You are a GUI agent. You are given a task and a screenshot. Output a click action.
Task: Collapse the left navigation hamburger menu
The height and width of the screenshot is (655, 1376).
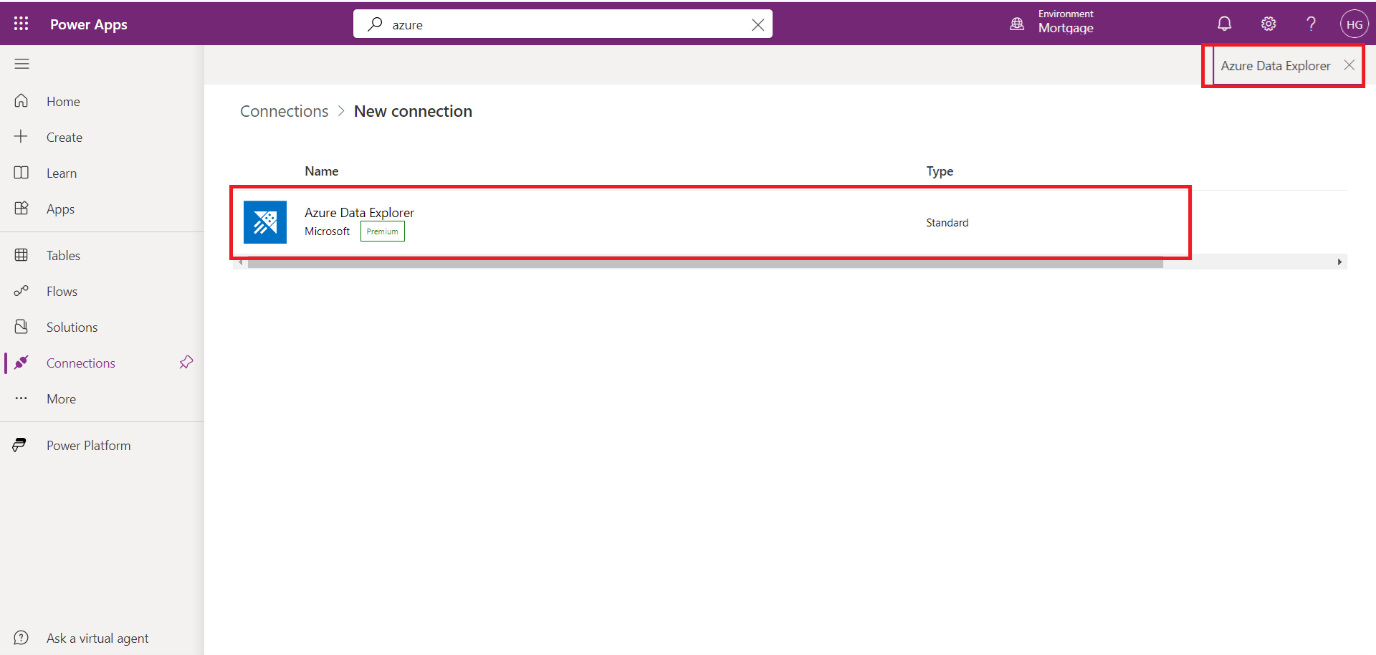(x=21, y=64)
